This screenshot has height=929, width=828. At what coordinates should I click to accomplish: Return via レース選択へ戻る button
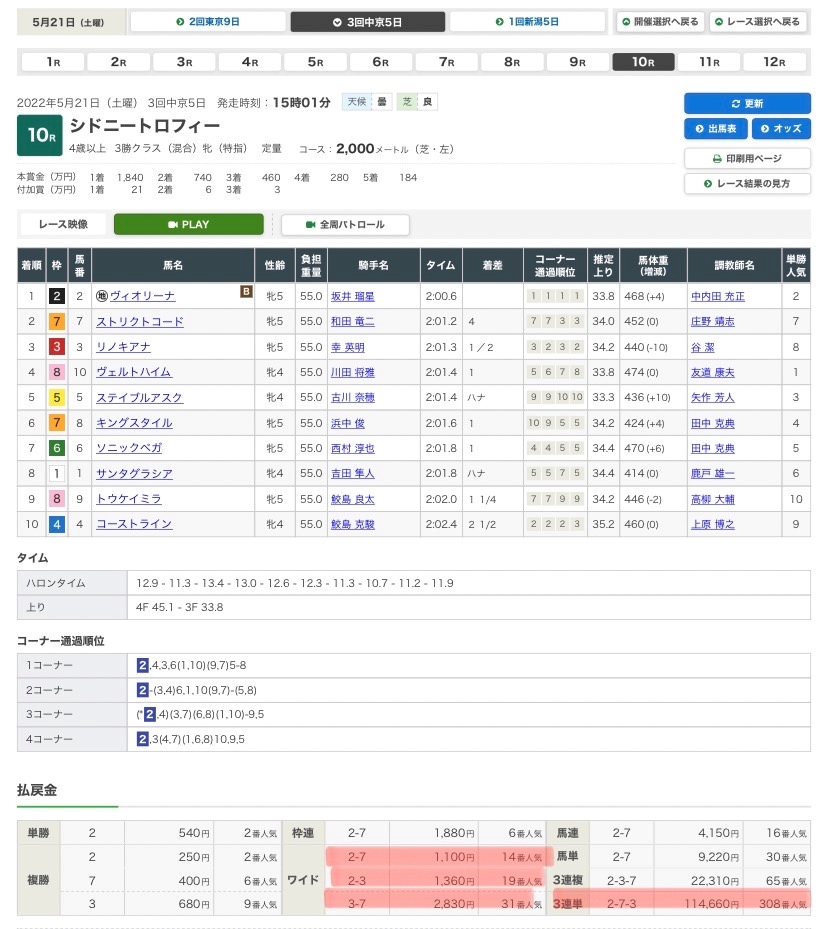coord(757,21)
